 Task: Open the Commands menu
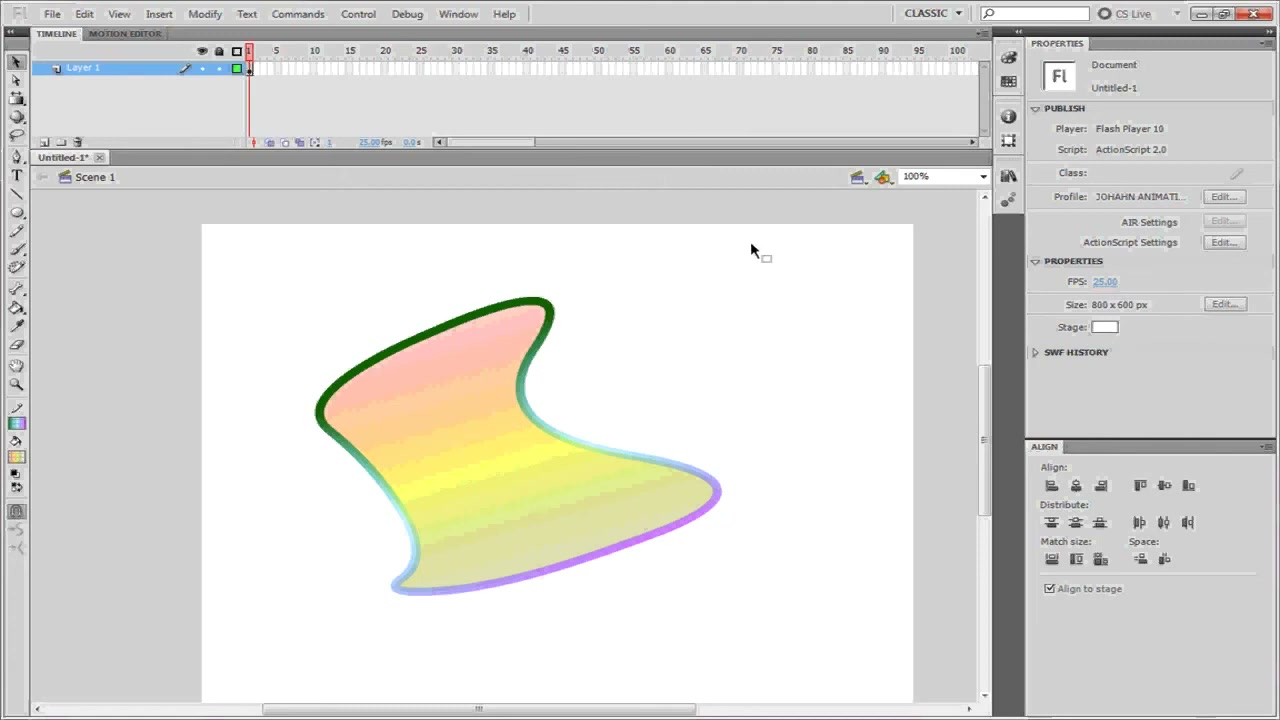point(298,14)
